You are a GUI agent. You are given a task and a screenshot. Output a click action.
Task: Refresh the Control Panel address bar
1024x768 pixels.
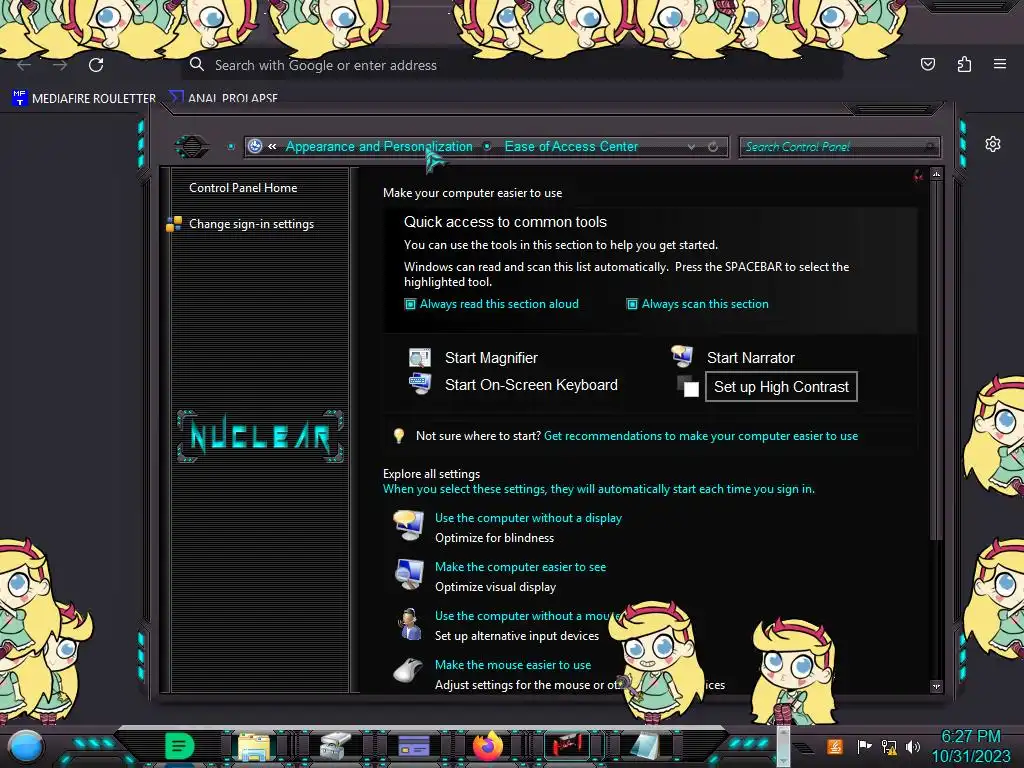713,147
